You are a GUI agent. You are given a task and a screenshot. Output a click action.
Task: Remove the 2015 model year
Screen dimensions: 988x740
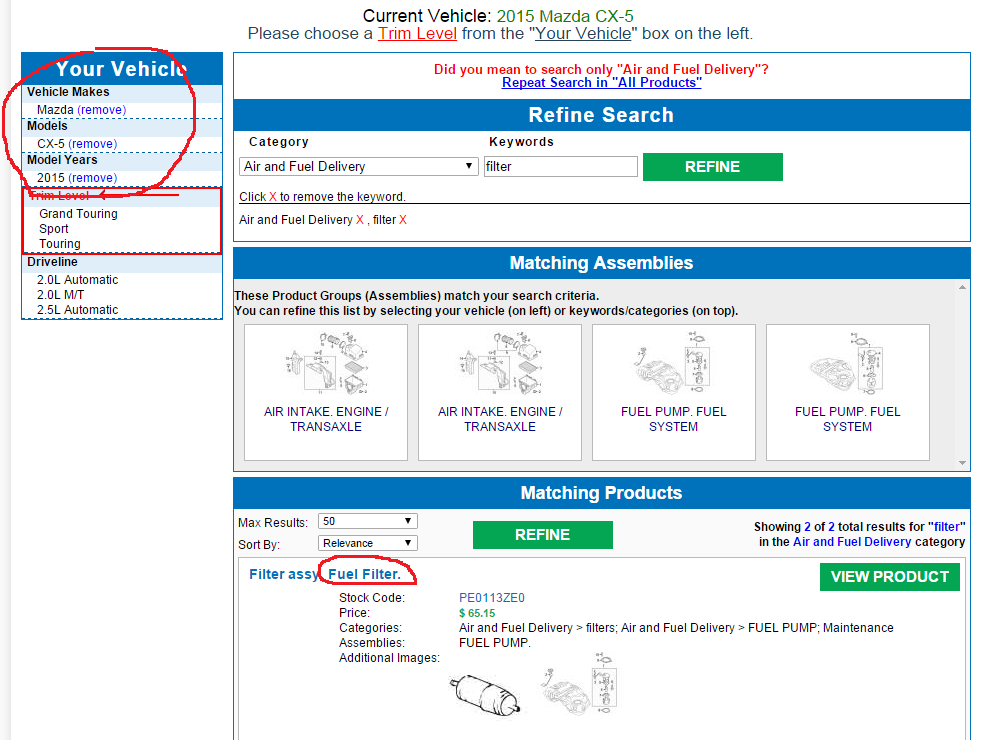92,178
